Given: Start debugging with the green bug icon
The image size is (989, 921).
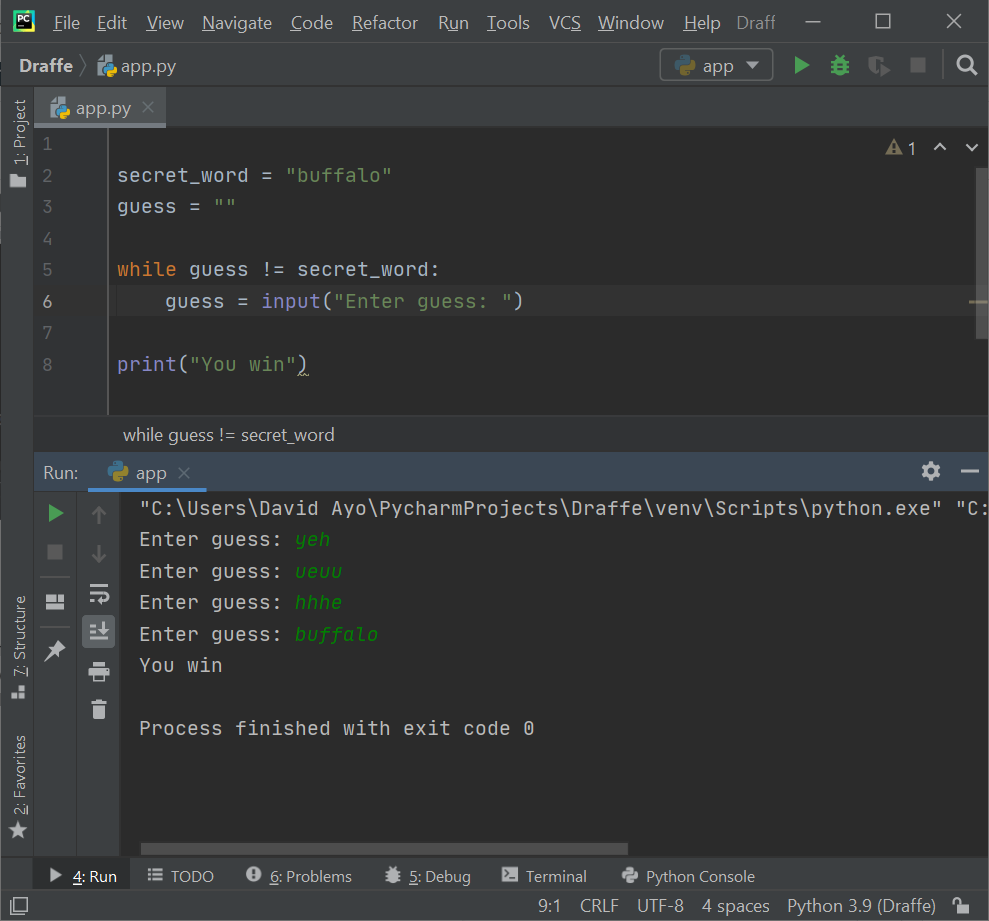Looking at the screenshot, I should pos(840,66).
